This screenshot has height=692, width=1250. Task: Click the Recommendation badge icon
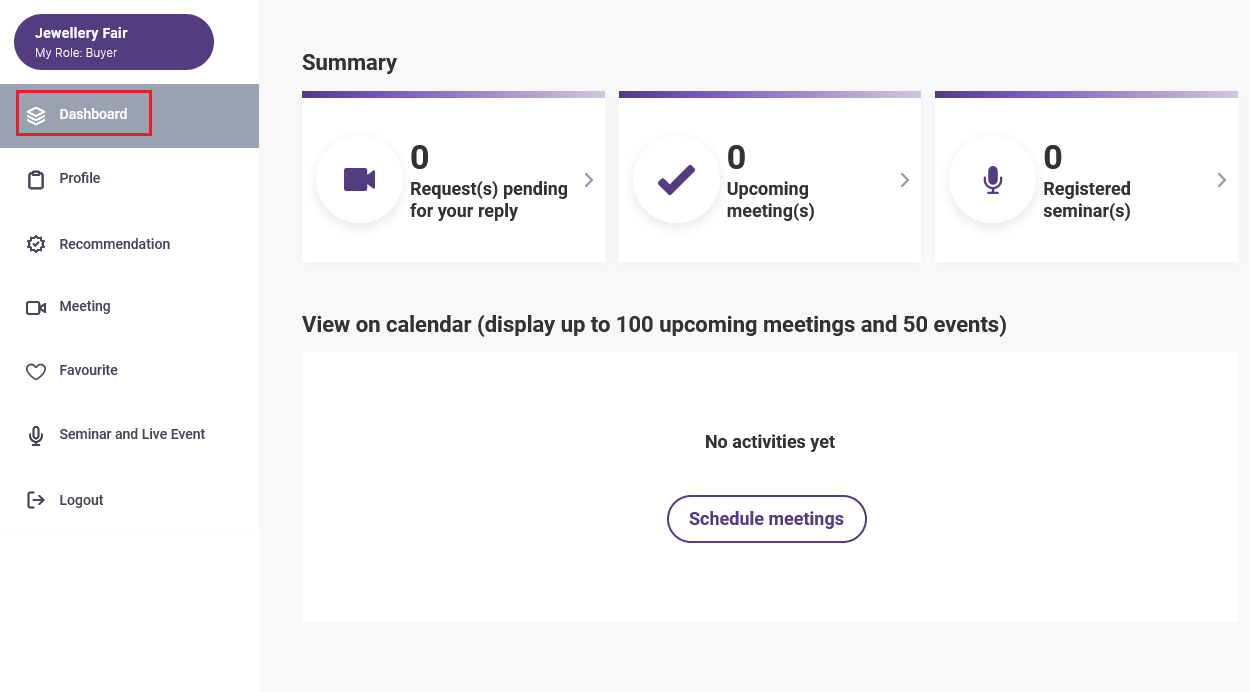(36, 244)
